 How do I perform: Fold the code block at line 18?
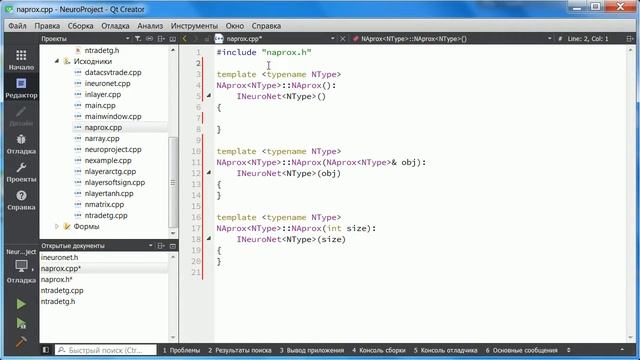209,238
